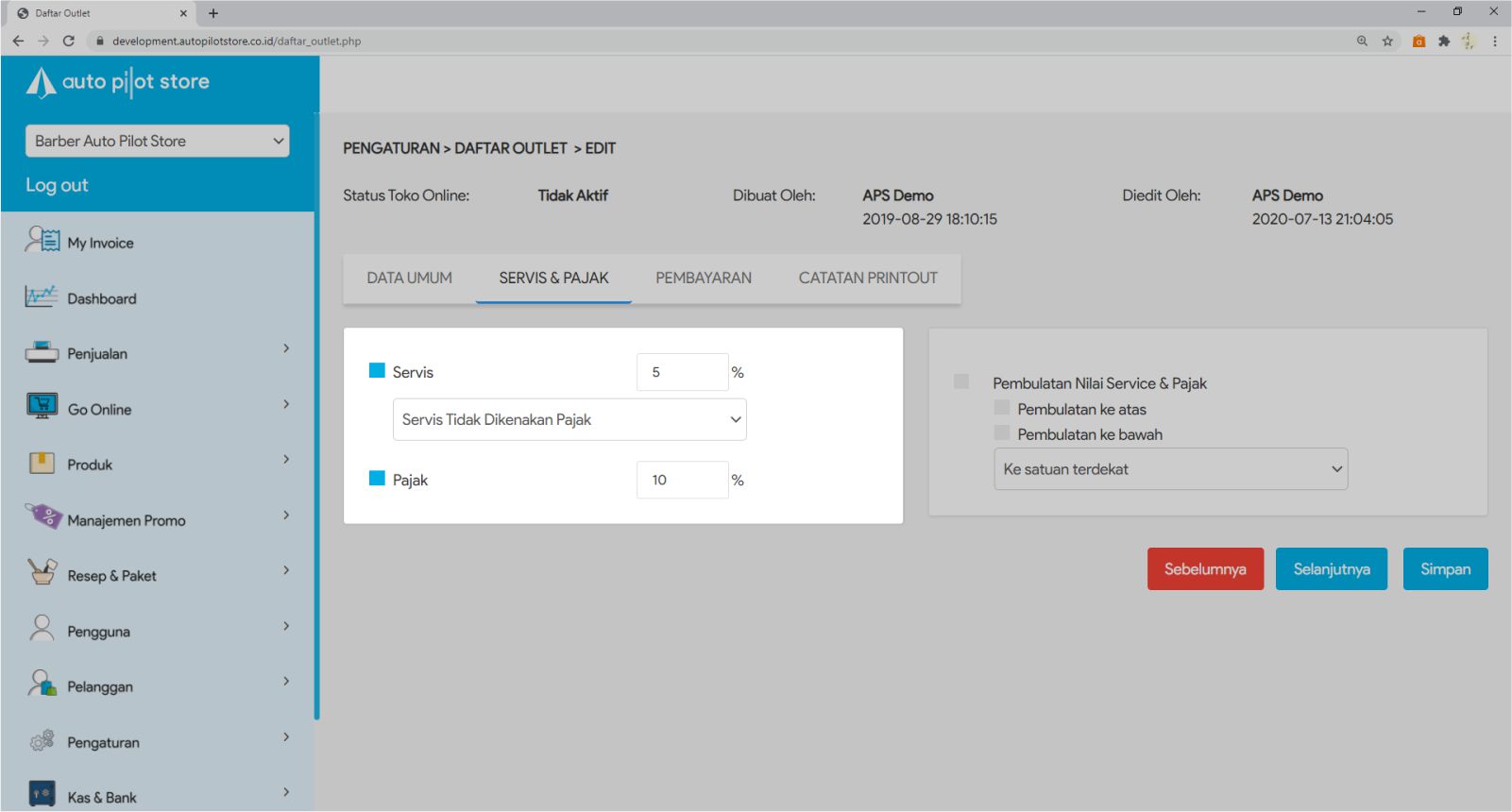Click the My Invoice sidebar icon
Screen dimensions: 1512x812
42,241
